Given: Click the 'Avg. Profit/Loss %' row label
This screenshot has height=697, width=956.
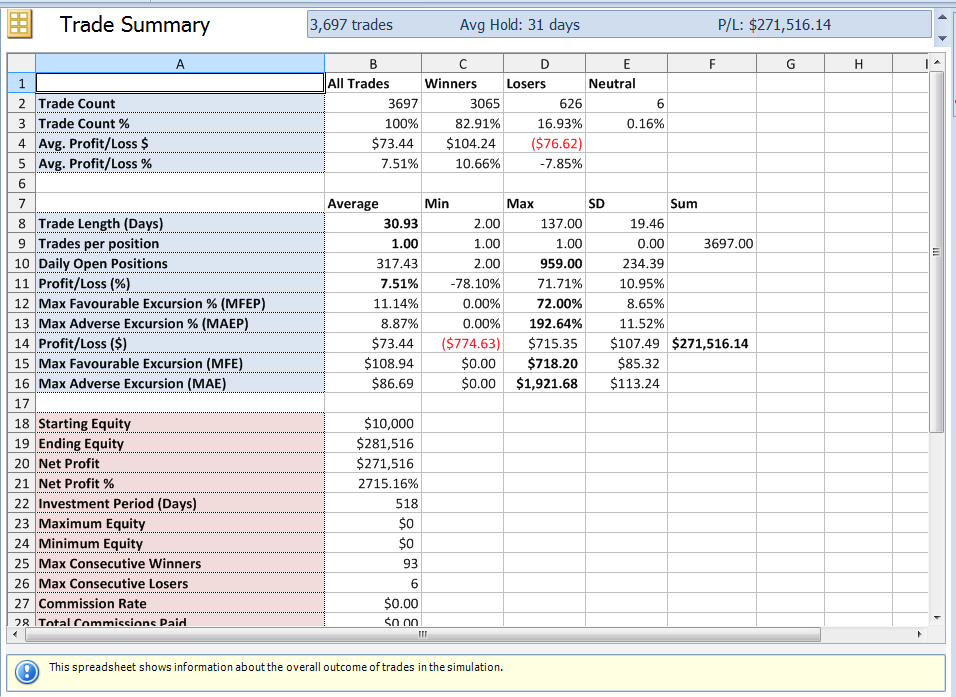Looking at the screenshot, I should pyautogui.click(x=180, y=164).
